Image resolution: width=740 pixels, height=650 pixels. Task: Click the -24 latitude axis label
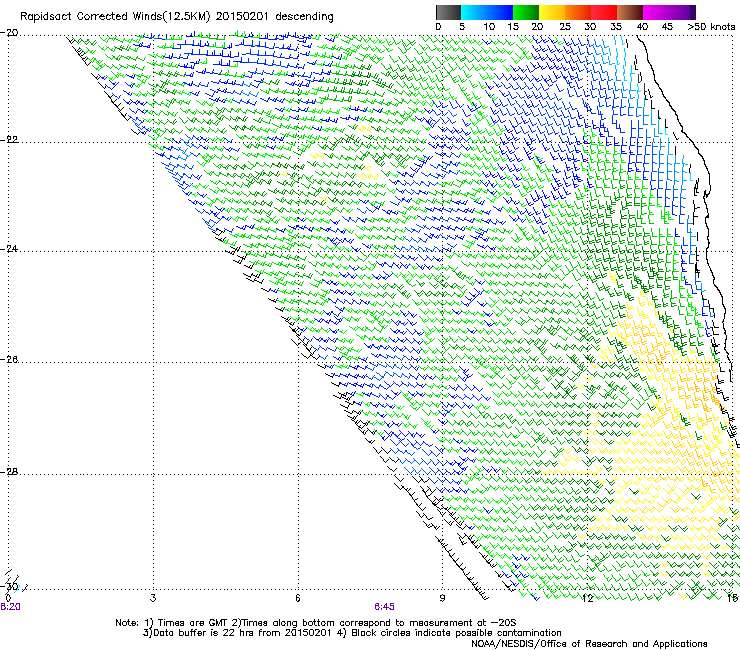(x=9, y=248)
